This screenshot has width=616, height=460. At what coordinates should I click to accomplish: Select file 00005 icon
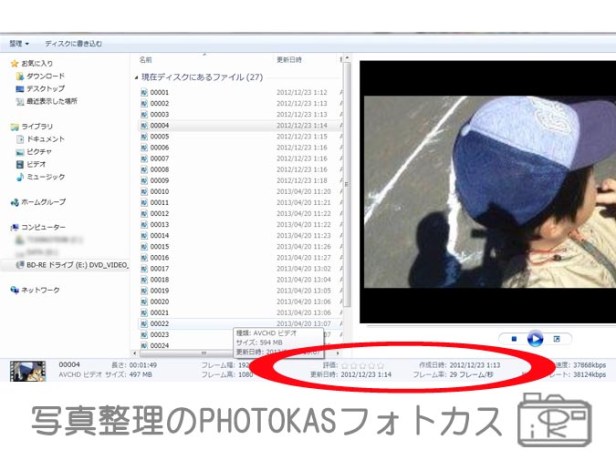[144, 137]
